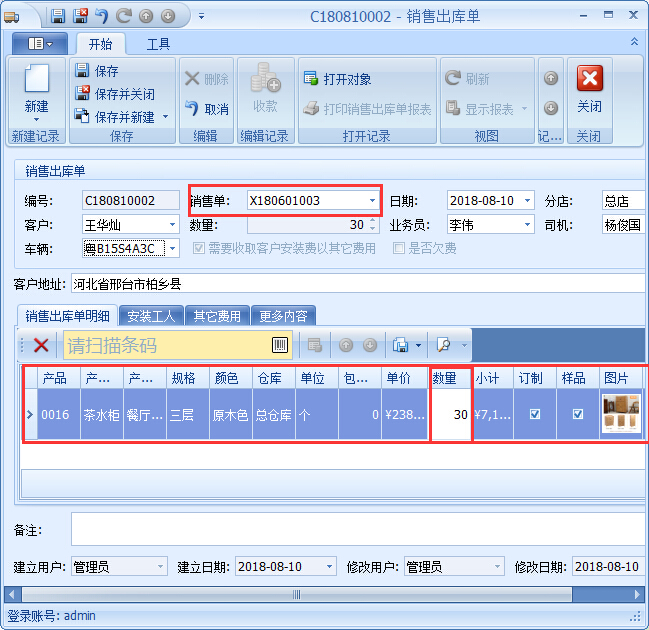649x630 pixels.
Task: Toggle the 样品 checkbox in product row
Action: 577,414
